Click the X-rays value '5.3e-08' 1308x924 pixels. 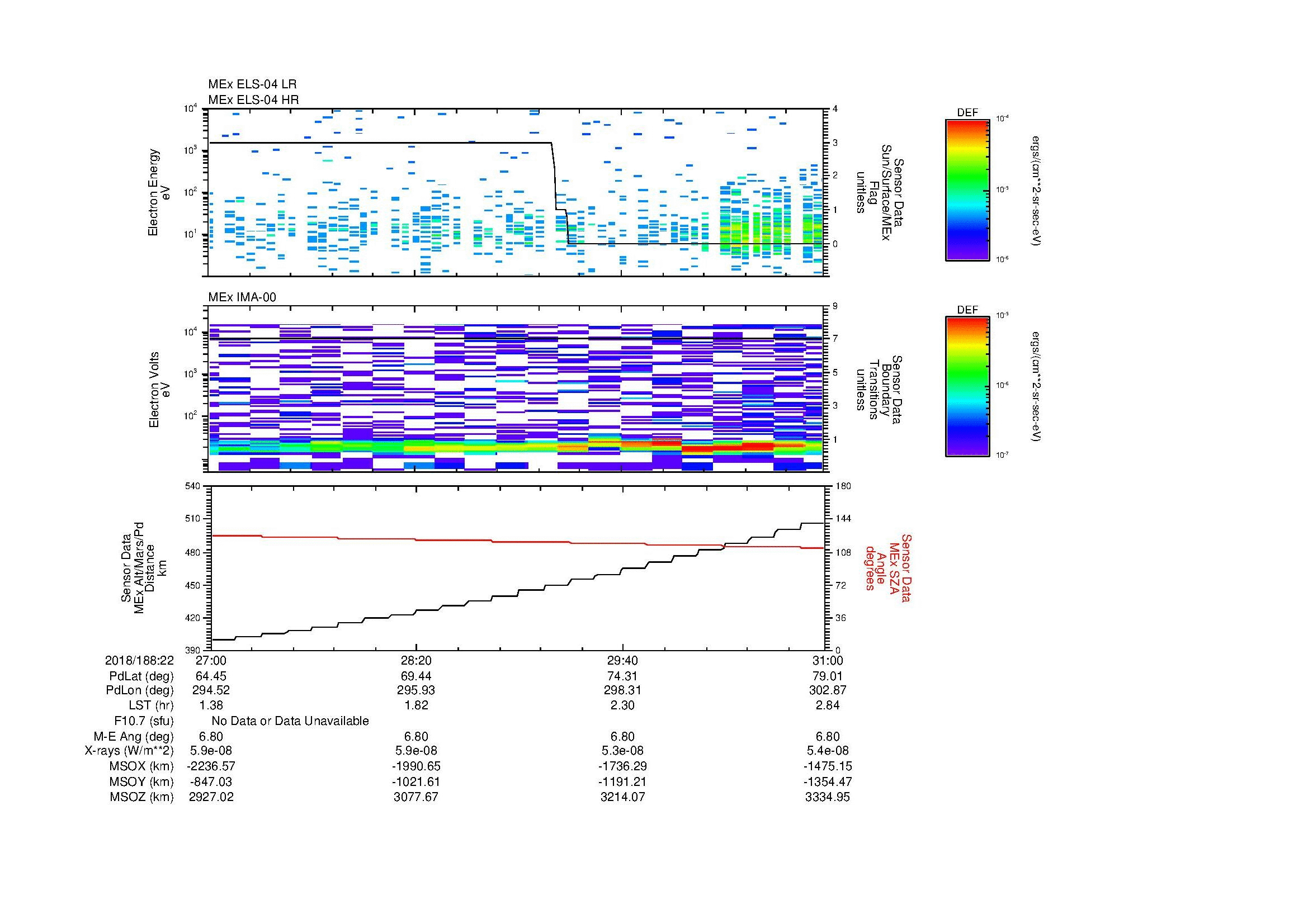coord(622,751)
